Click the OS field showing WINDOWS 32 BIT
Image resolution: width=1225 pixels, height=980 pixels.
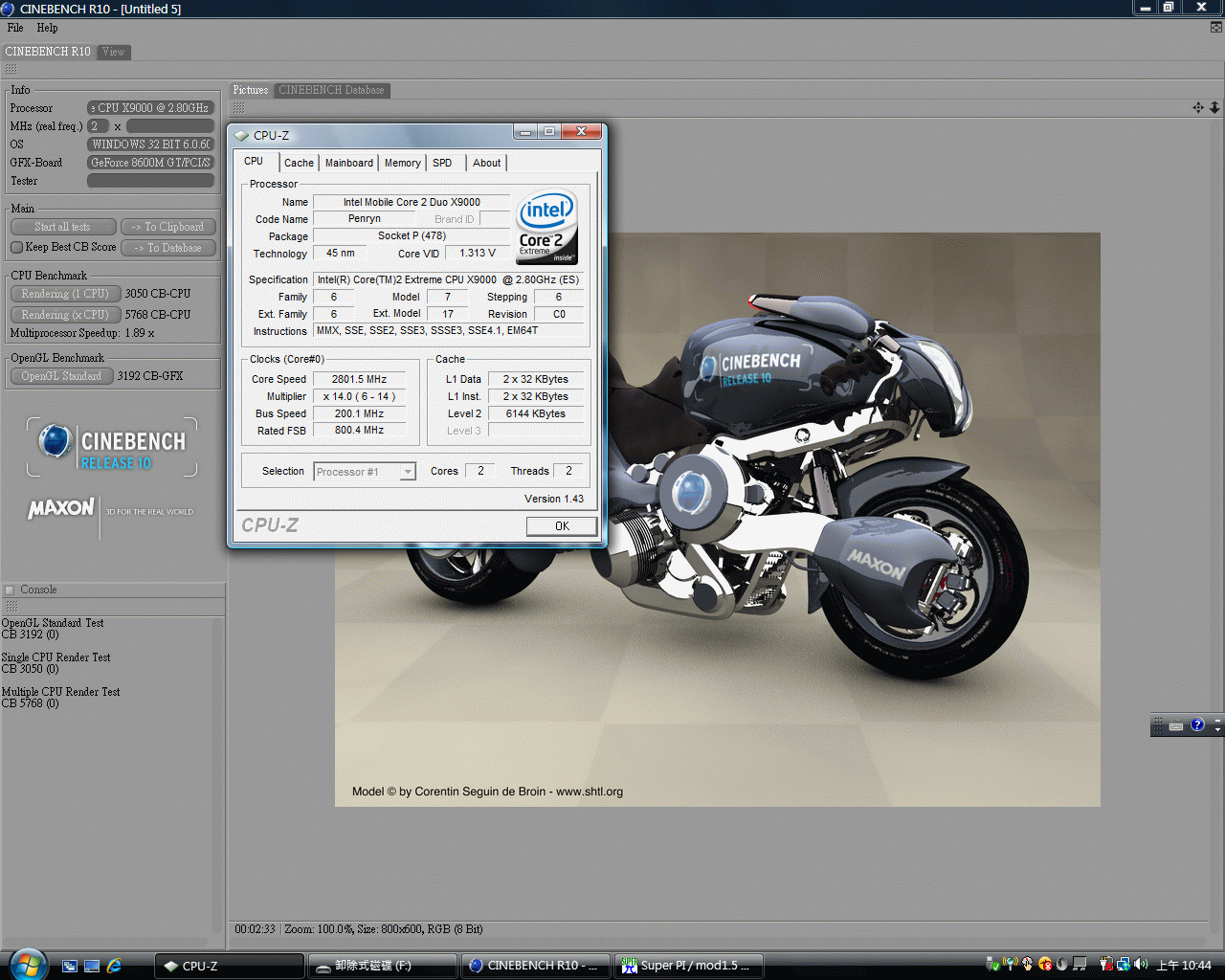150,145
